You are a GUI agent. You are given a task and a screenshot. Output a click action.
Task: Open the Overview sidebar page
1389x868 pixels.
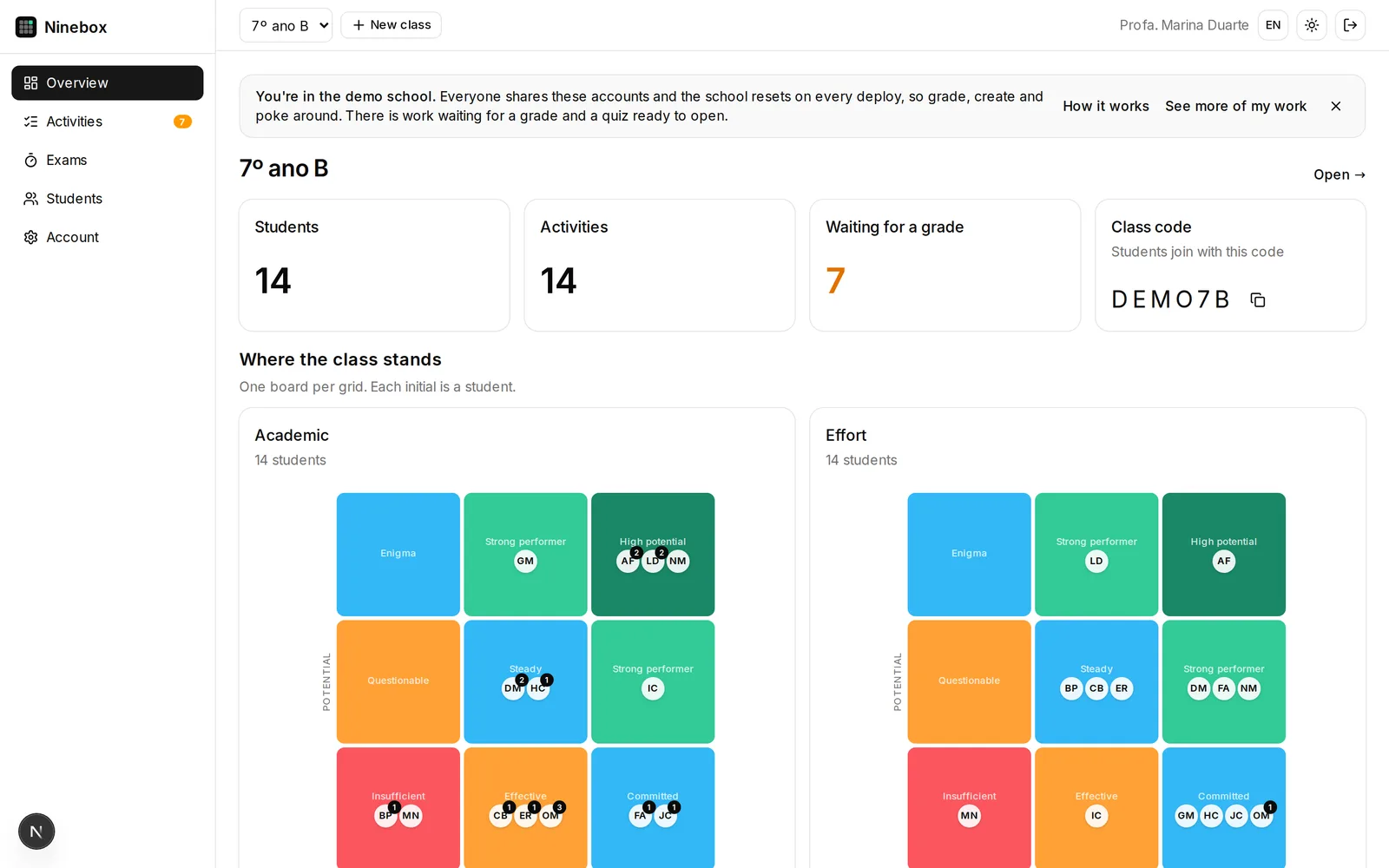(x=108, y=82)
